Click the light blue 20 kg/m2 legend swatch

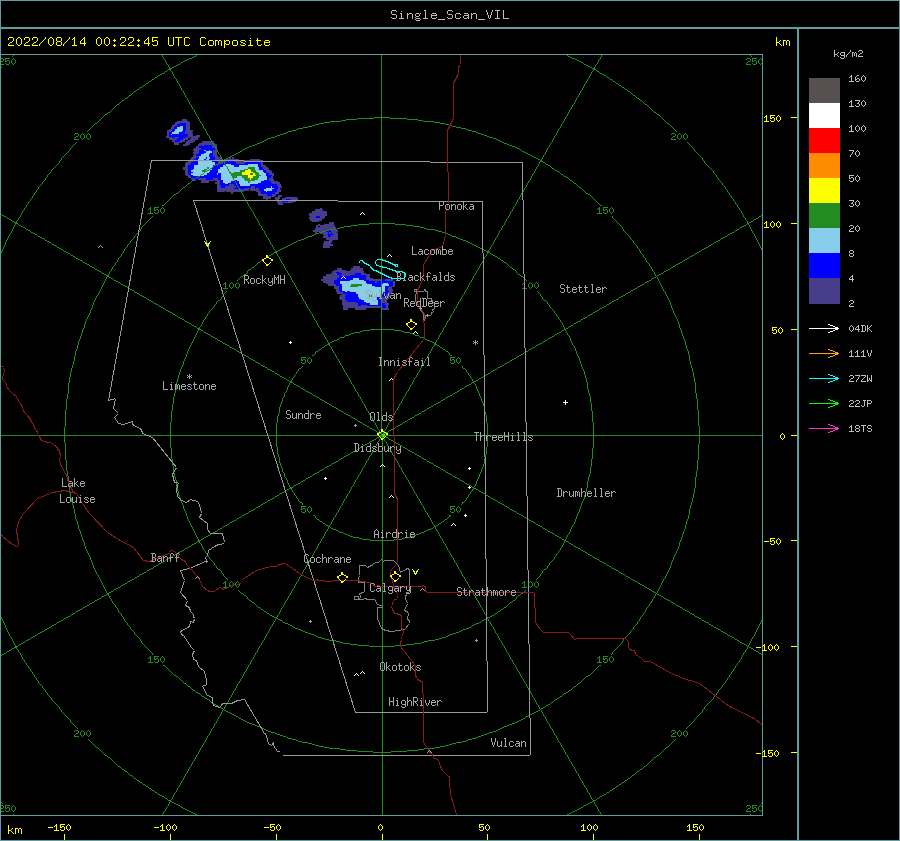tap(824, 241)
